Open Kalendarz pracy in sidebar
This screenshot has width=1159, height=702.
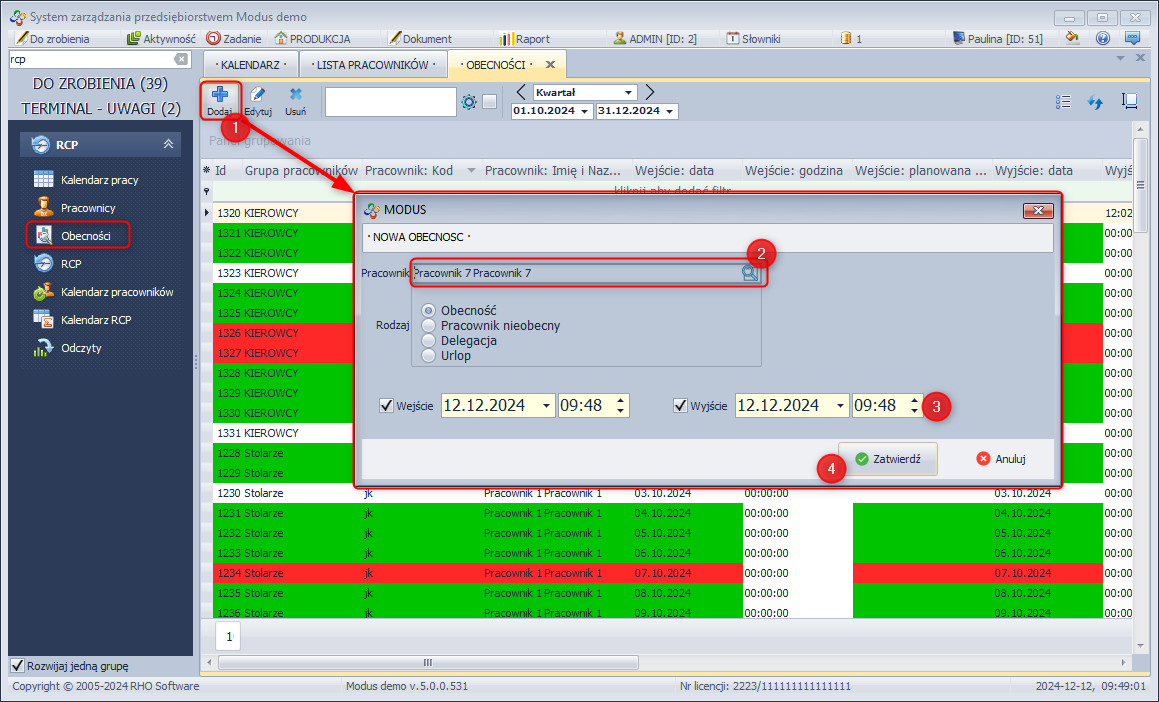point(99,180)
